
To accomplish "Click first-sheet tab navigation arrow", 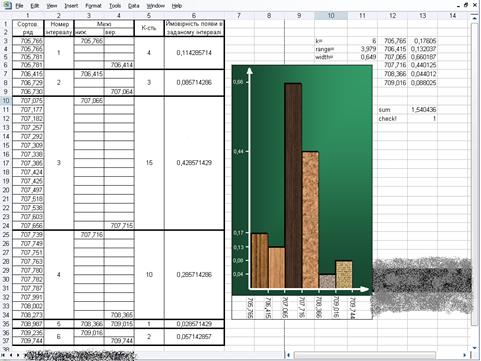I will (x=3, y=355).
